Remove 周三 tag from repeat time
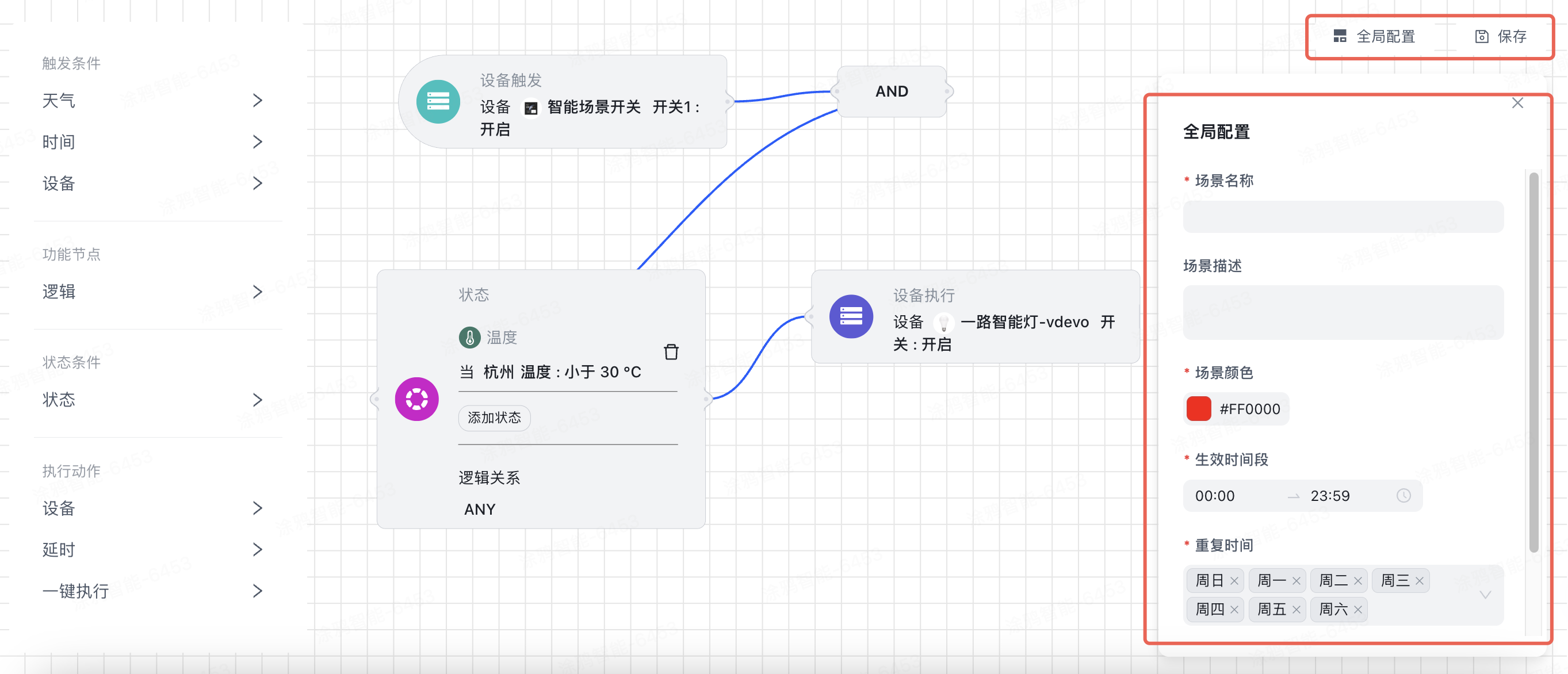The width and height of the screenshot is (1568, 674). [1419, 581]
